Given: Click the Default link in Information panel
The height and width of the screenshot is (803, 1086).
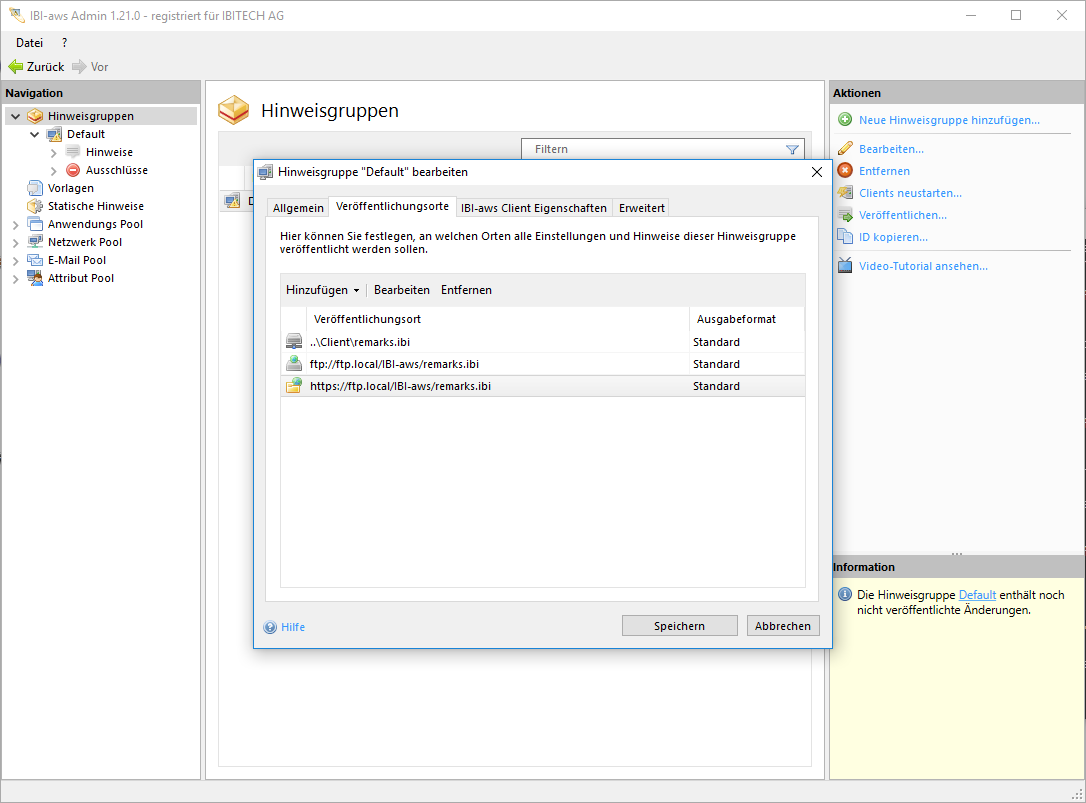Looking at the screenshot, I should point(977,595).
